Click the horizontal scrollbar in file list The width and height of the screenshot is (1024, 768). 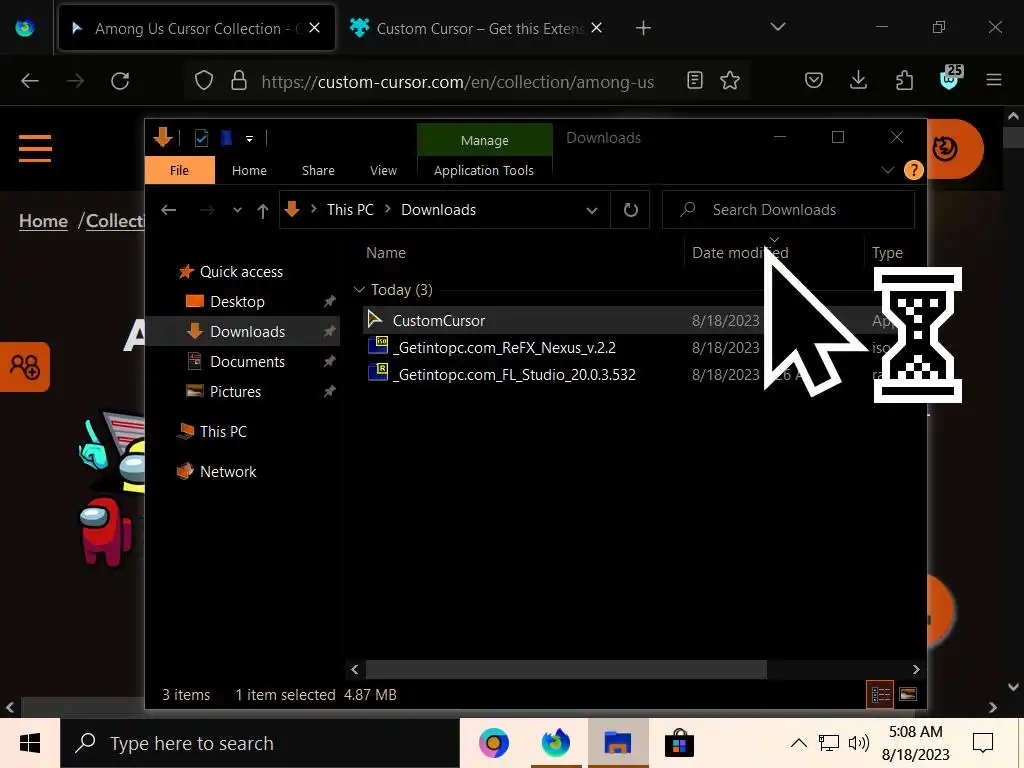(x=566, y=669)
